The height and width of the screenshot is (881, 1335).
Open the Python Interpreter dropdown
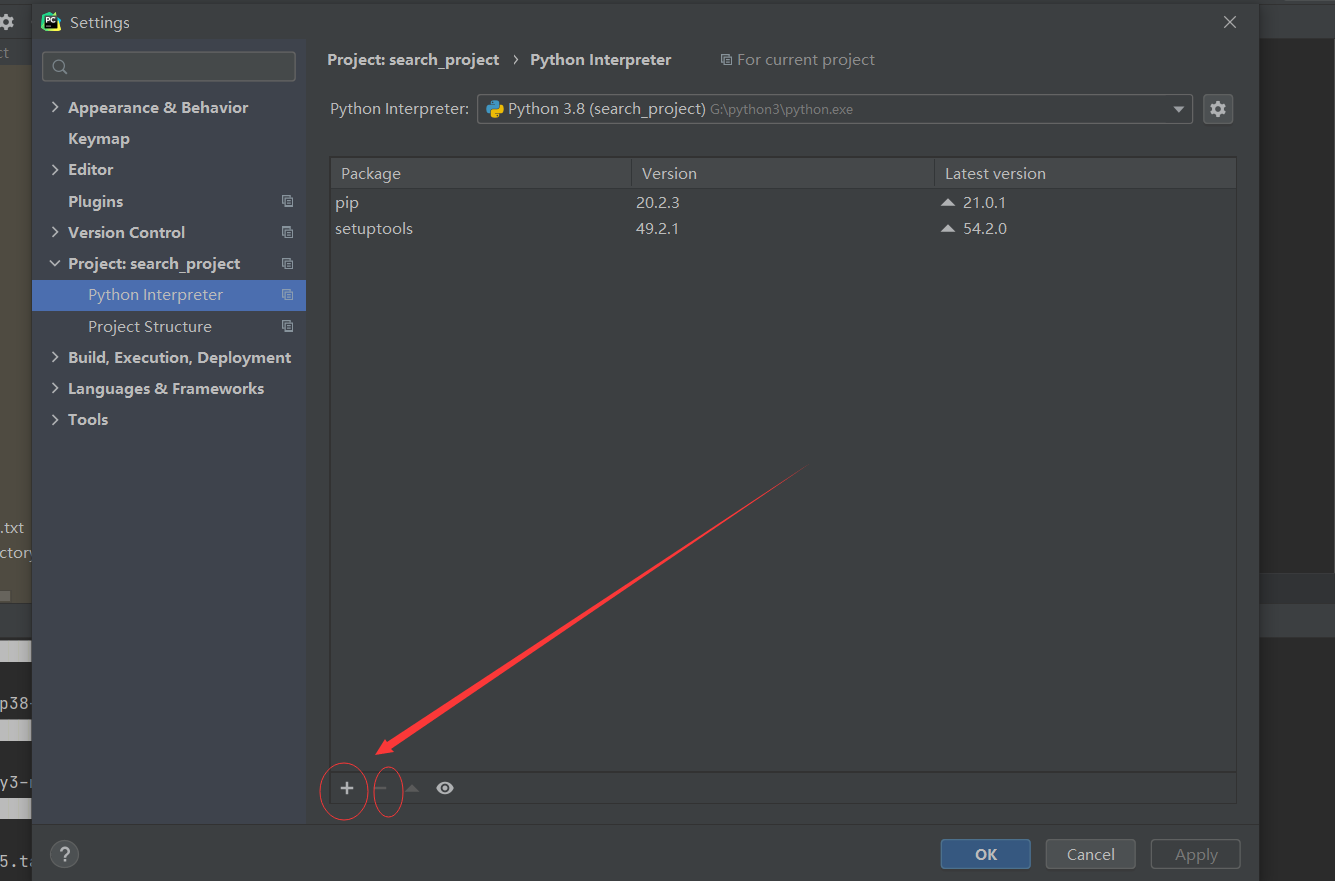pyautogui.click(x=1178, y=108)
